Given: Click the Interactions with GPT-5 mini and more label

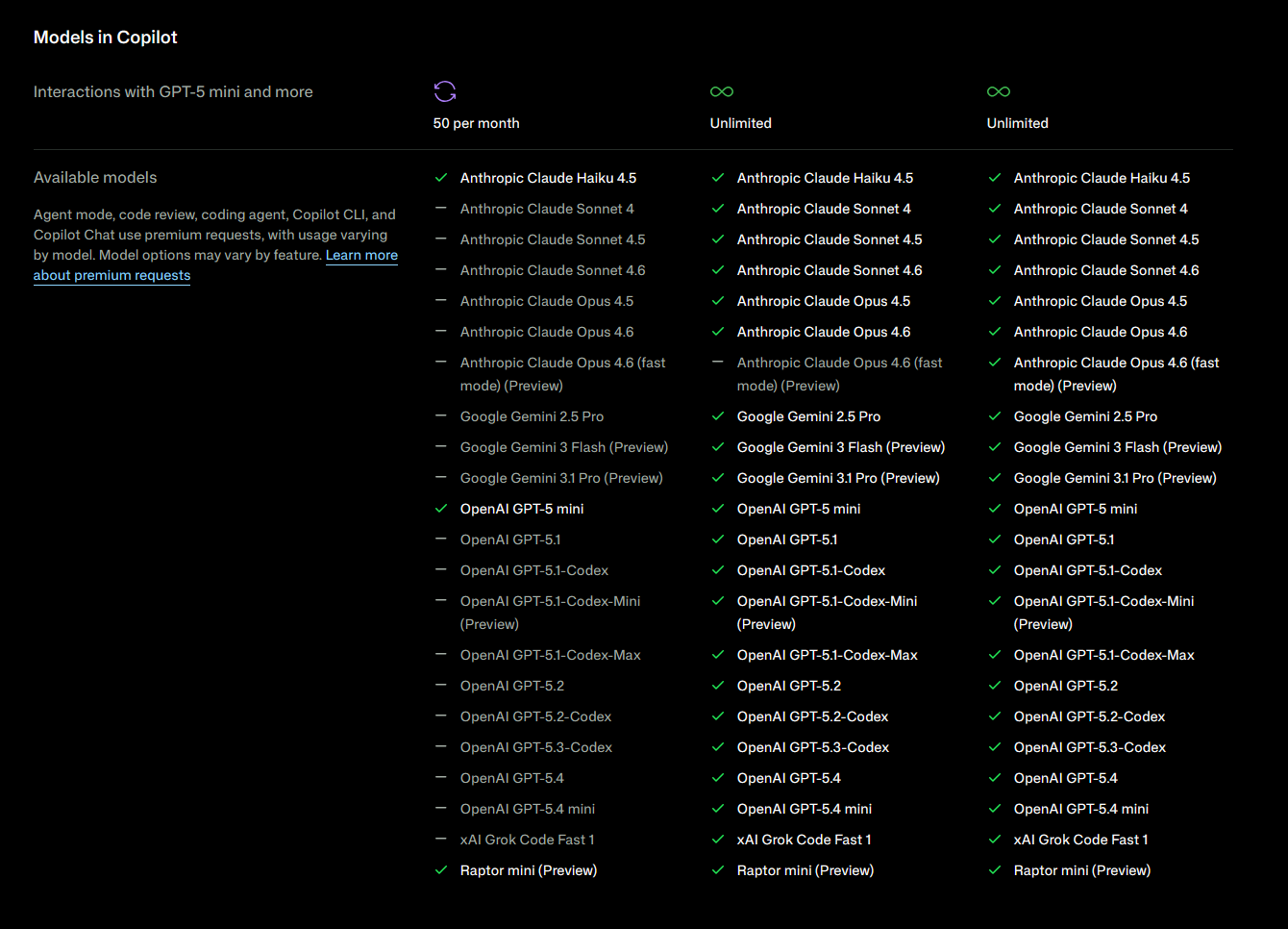Looking at the screenshot, I should point(173,92).
